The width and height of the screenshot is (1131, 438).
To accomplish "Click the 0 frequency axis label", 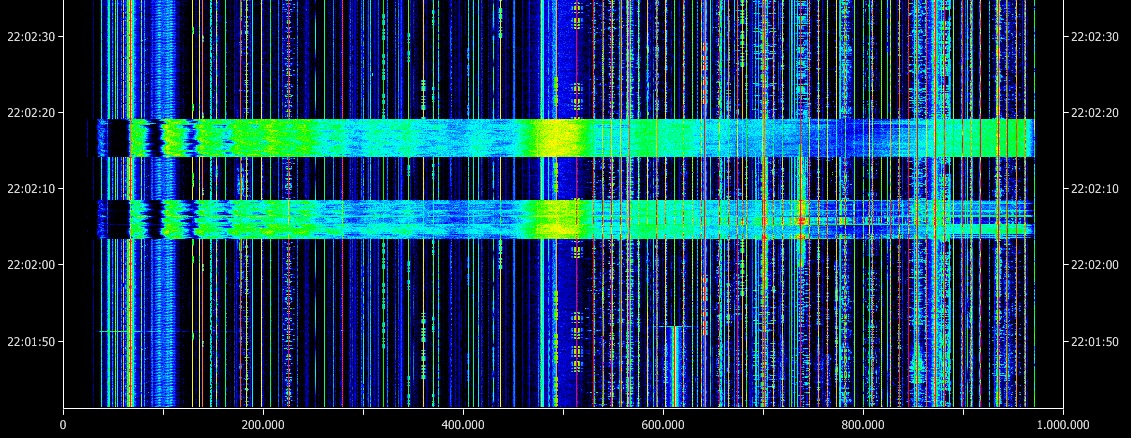I will pyautogui.click(x=63, y=425).
